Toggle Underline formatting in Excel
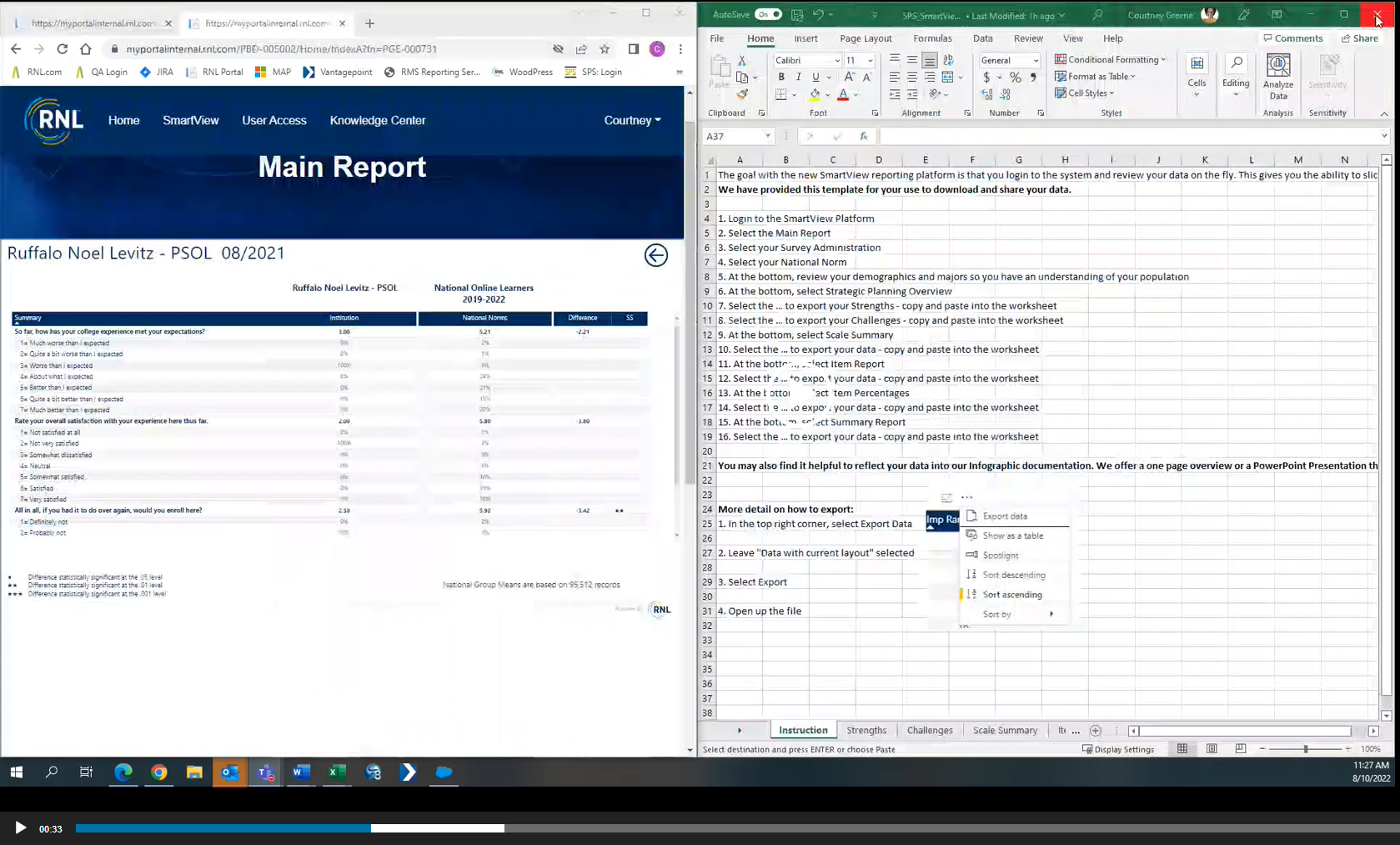Viewport: 1400px width, 845px height. [x=815, y=77]
